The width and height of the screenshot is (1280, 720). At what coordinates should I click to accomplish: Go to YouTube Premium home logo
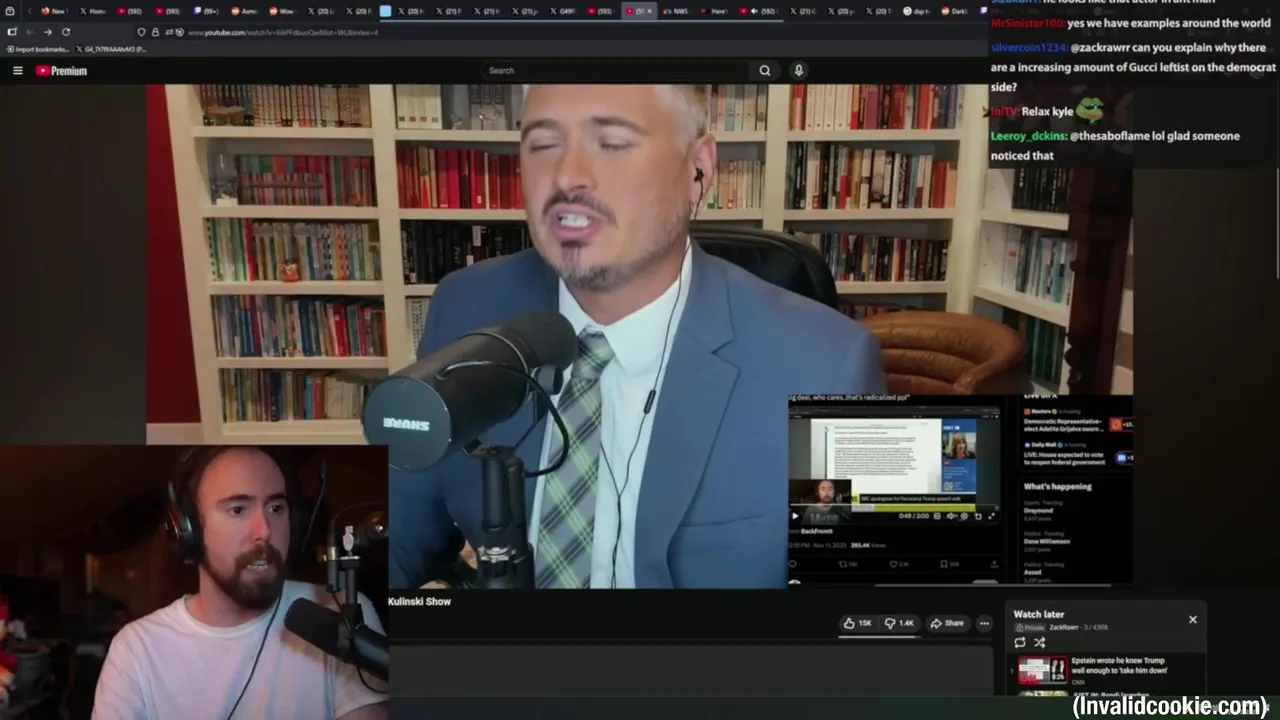tap(61, 70)
